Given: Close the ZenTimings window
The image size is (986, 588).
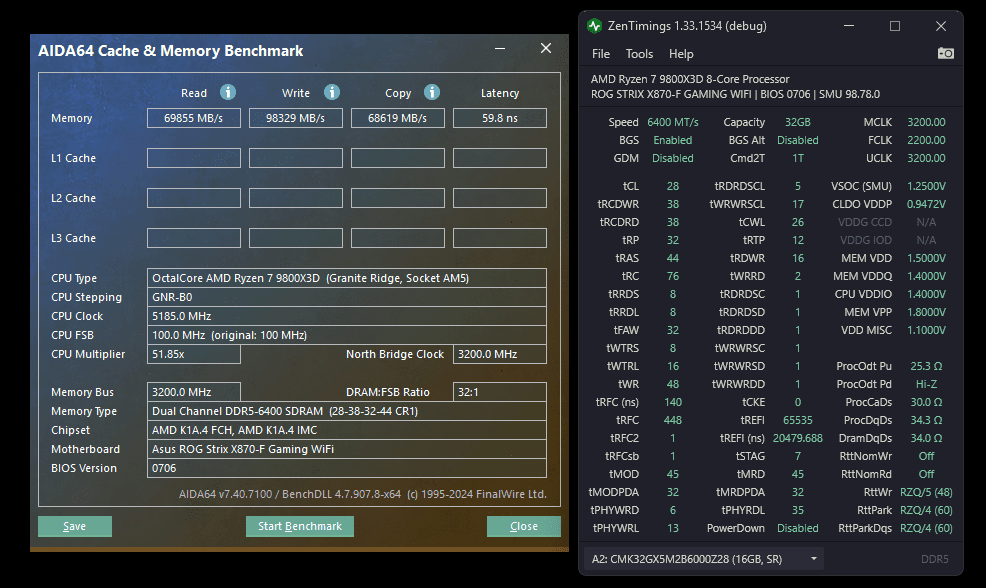Looking at the screenshot, I should [x=941, y=26].
